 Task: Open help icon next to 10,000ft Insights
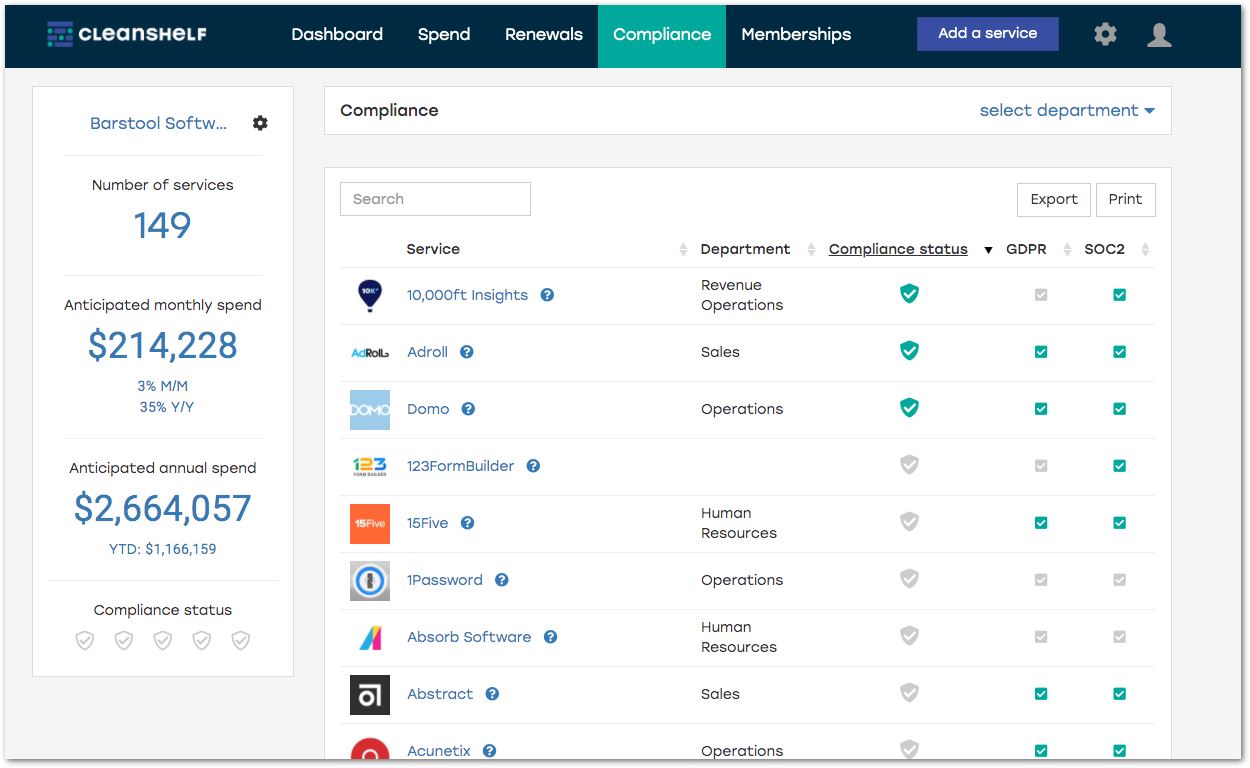pyautogui.click(x=547, y=295)
